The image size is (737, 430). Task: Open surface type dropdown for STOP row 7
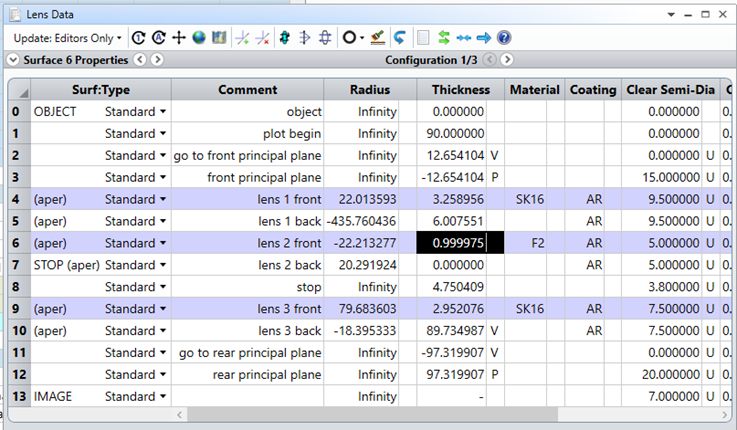[163, 265]
